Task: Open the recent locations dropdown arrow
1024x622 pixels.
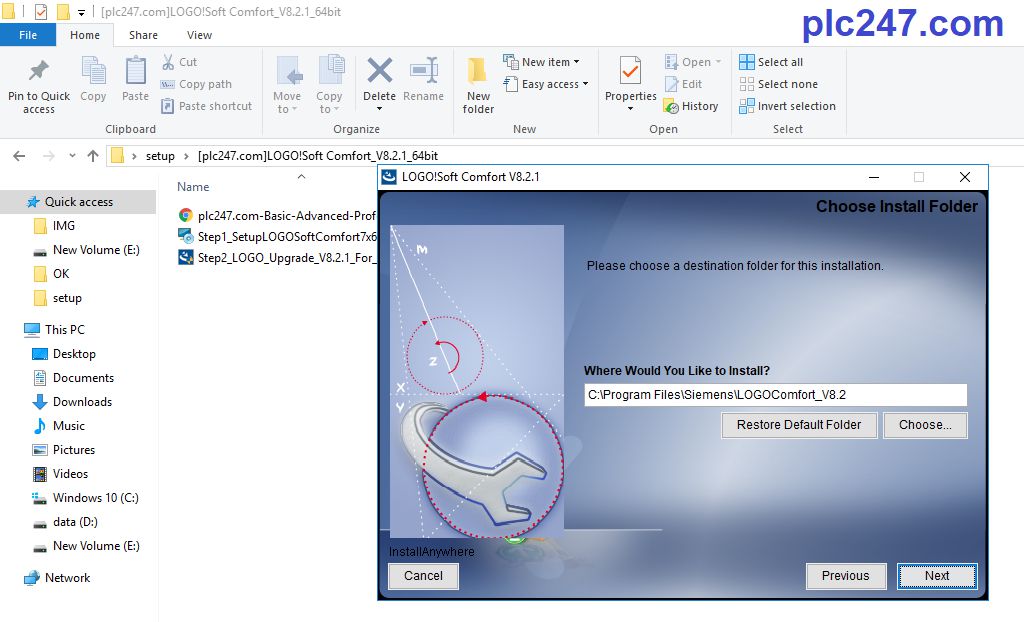Action: (x=72, y=156)
